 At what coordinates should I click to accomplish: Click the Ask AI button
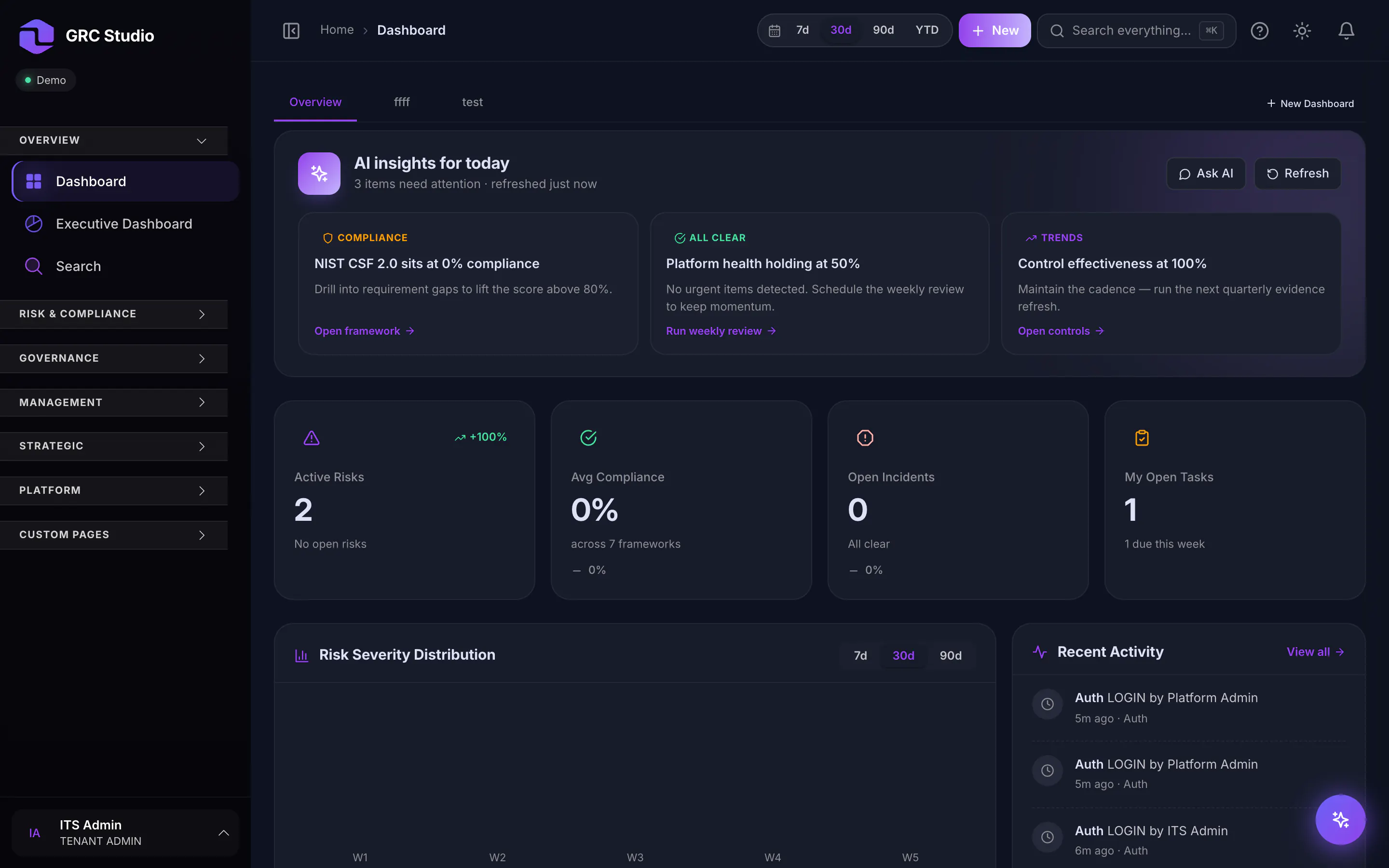click(1205, 174)
